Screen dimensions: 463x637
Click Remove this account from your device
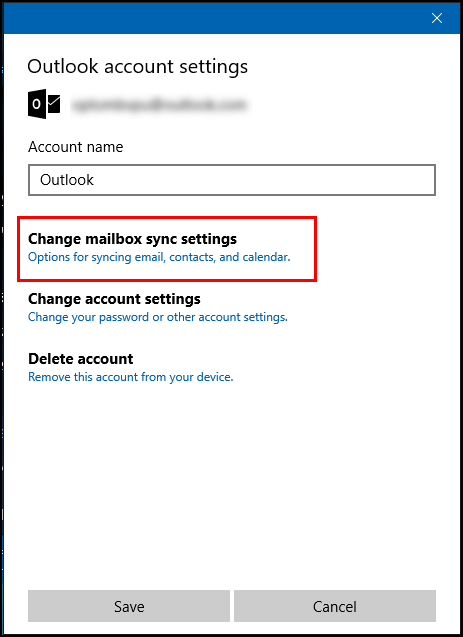(x=131, y=377)
